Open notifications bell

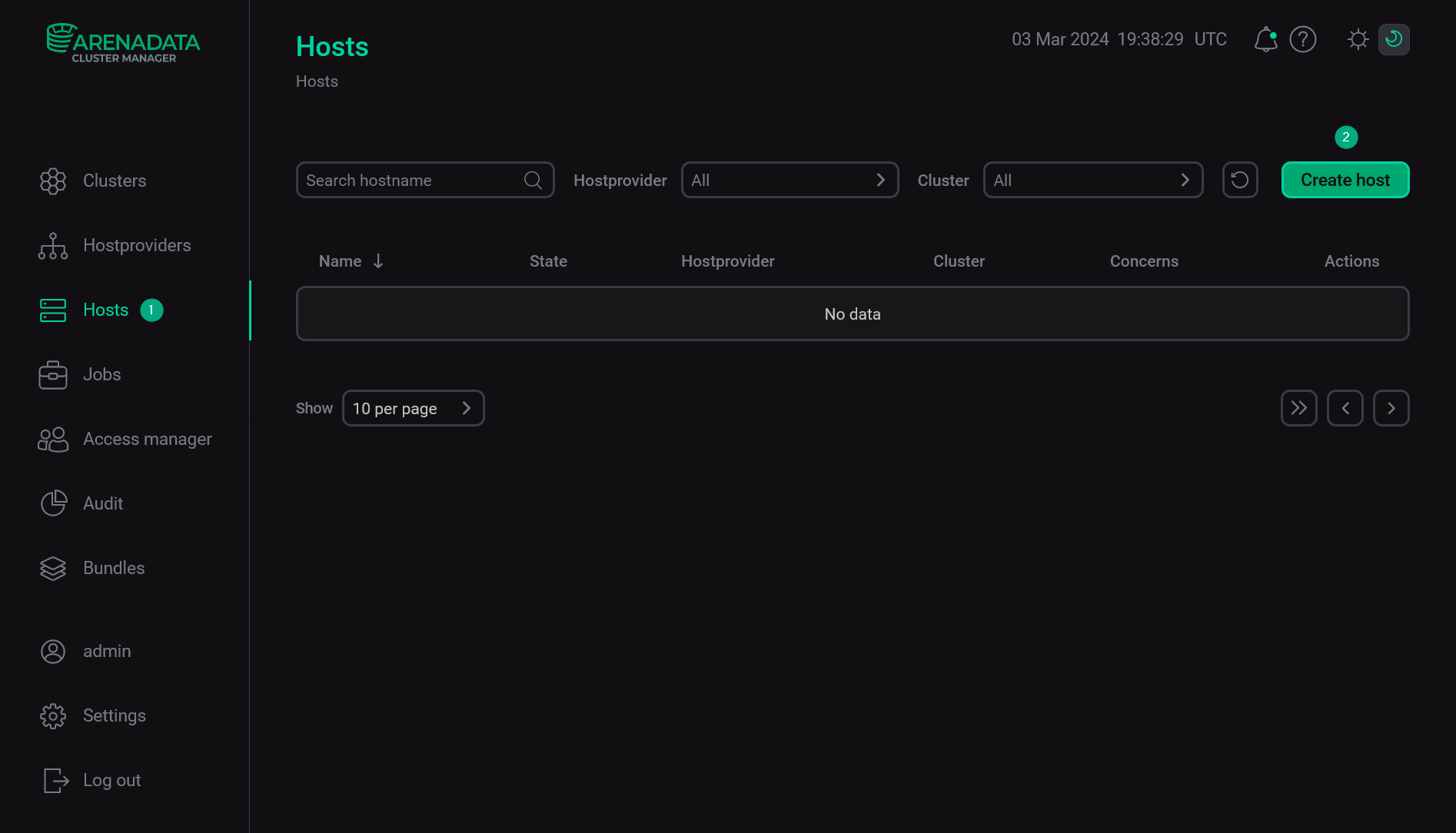coord(1265,39)
